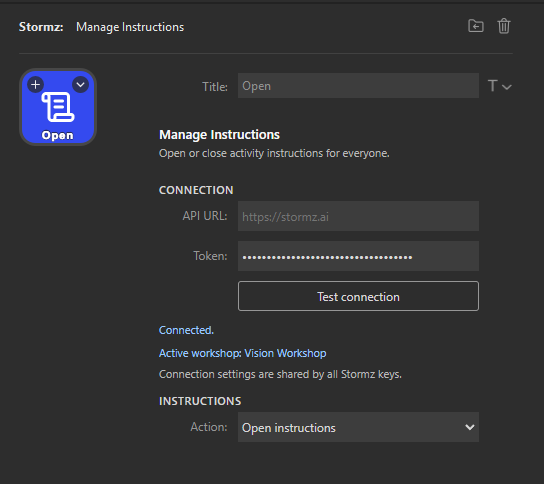This screenshot has height=484, width=544.
Task: Click the CONNECTION section heading
Action: (196, 190)
